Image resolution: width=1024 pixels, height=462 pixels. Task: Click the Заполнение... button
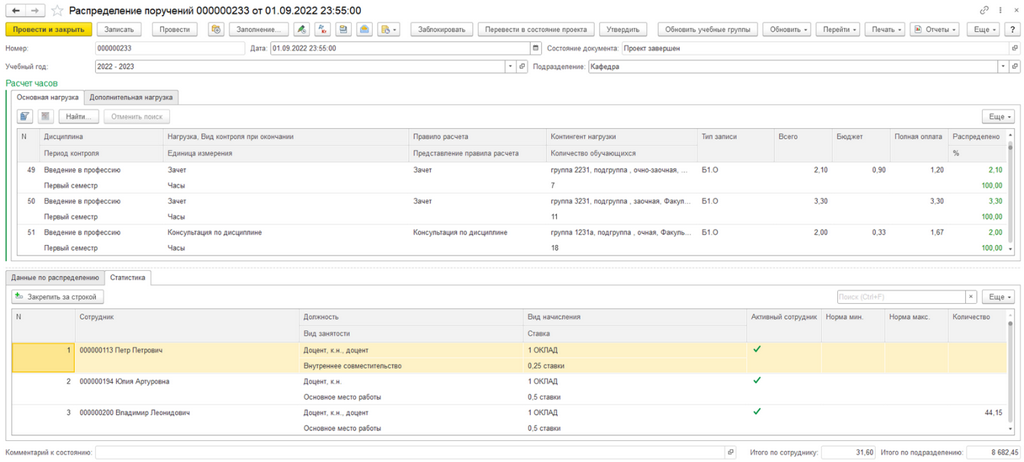(x=259, y=29)
